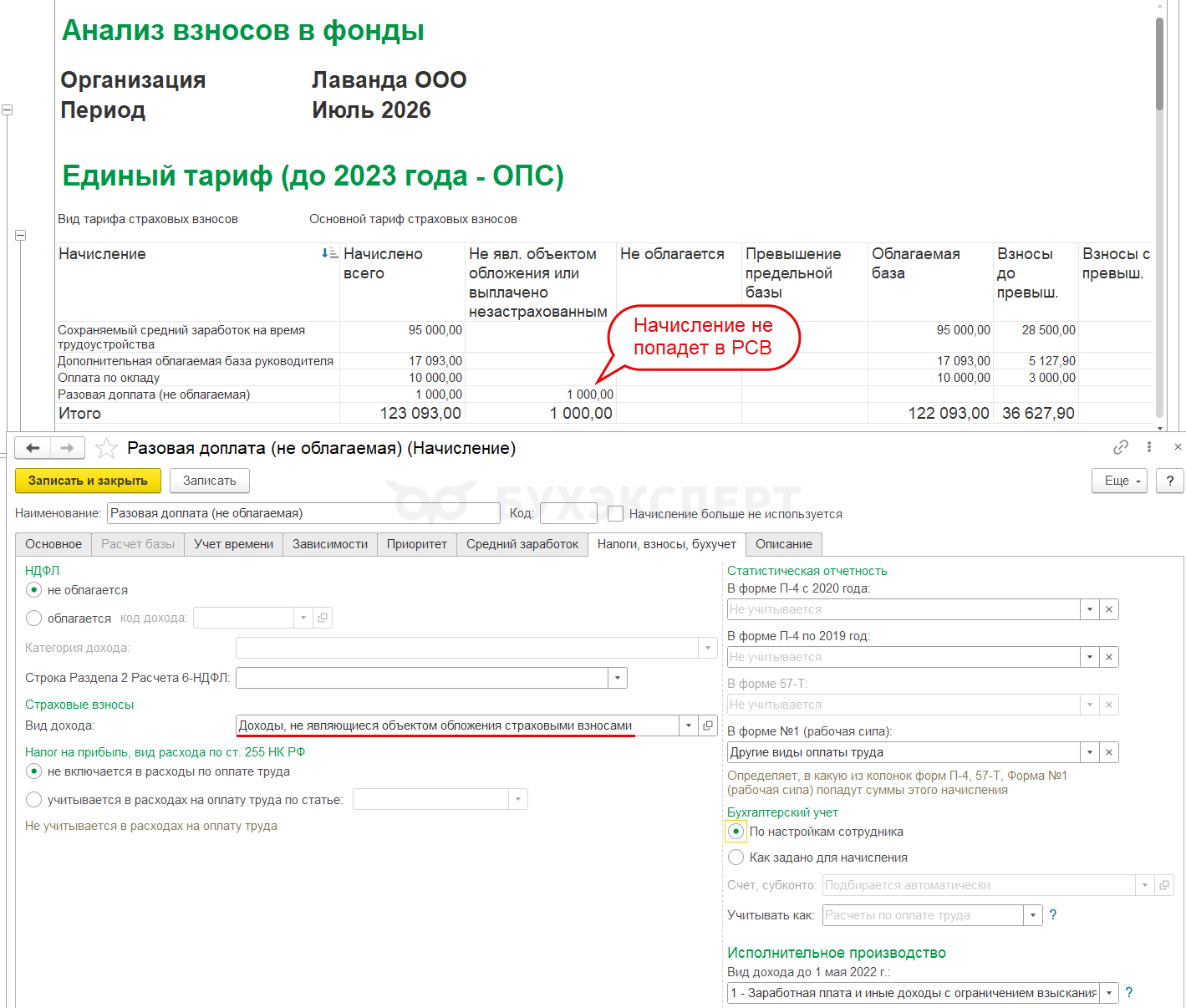Expand the В форме П-4 по 2019 год dropdown
This screenshot has width=1186, height=1008.
tap(1090, 657)
